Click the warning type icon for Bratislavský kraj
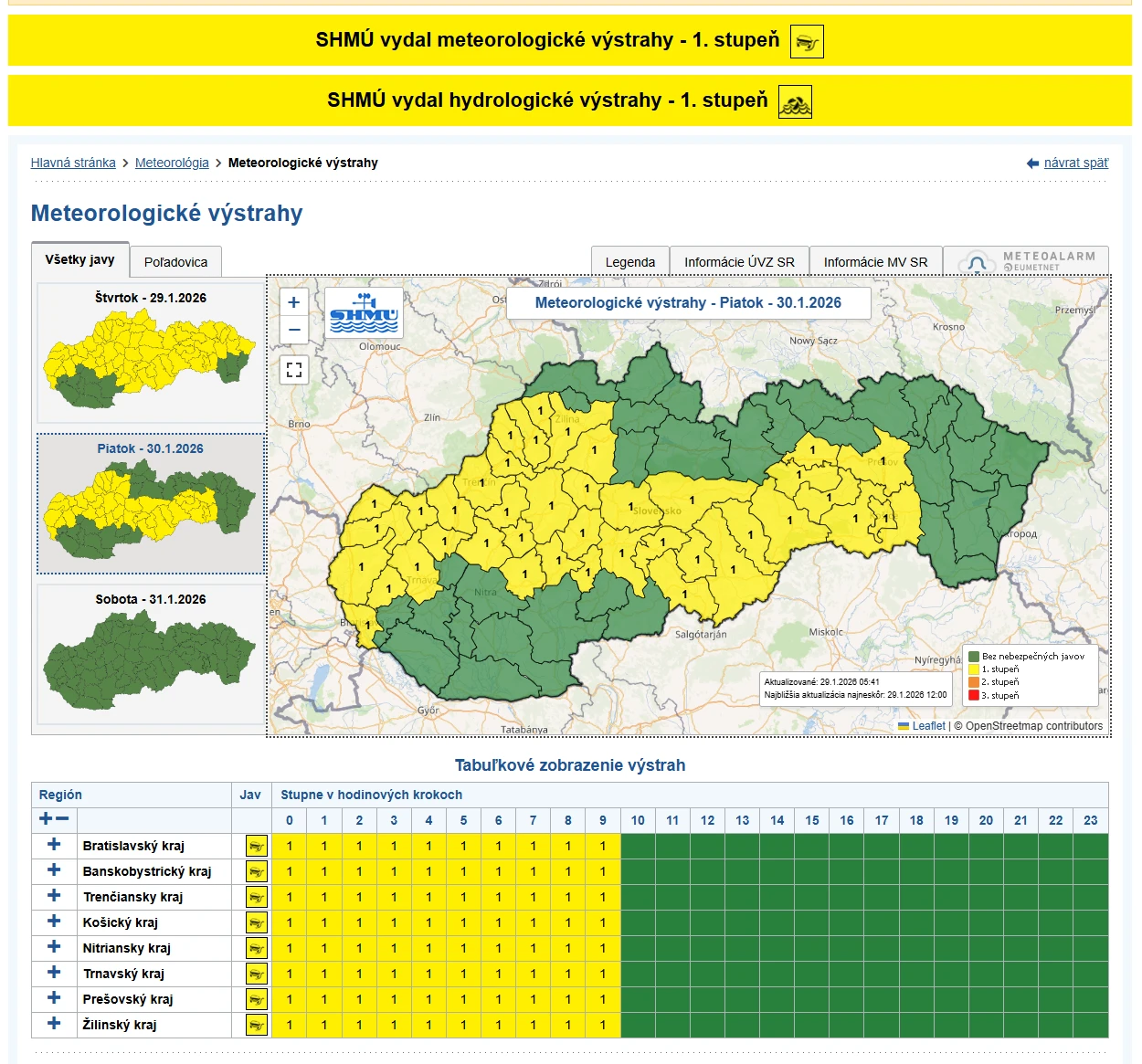Screen dimensions: 1142x1064 [256, 847]
